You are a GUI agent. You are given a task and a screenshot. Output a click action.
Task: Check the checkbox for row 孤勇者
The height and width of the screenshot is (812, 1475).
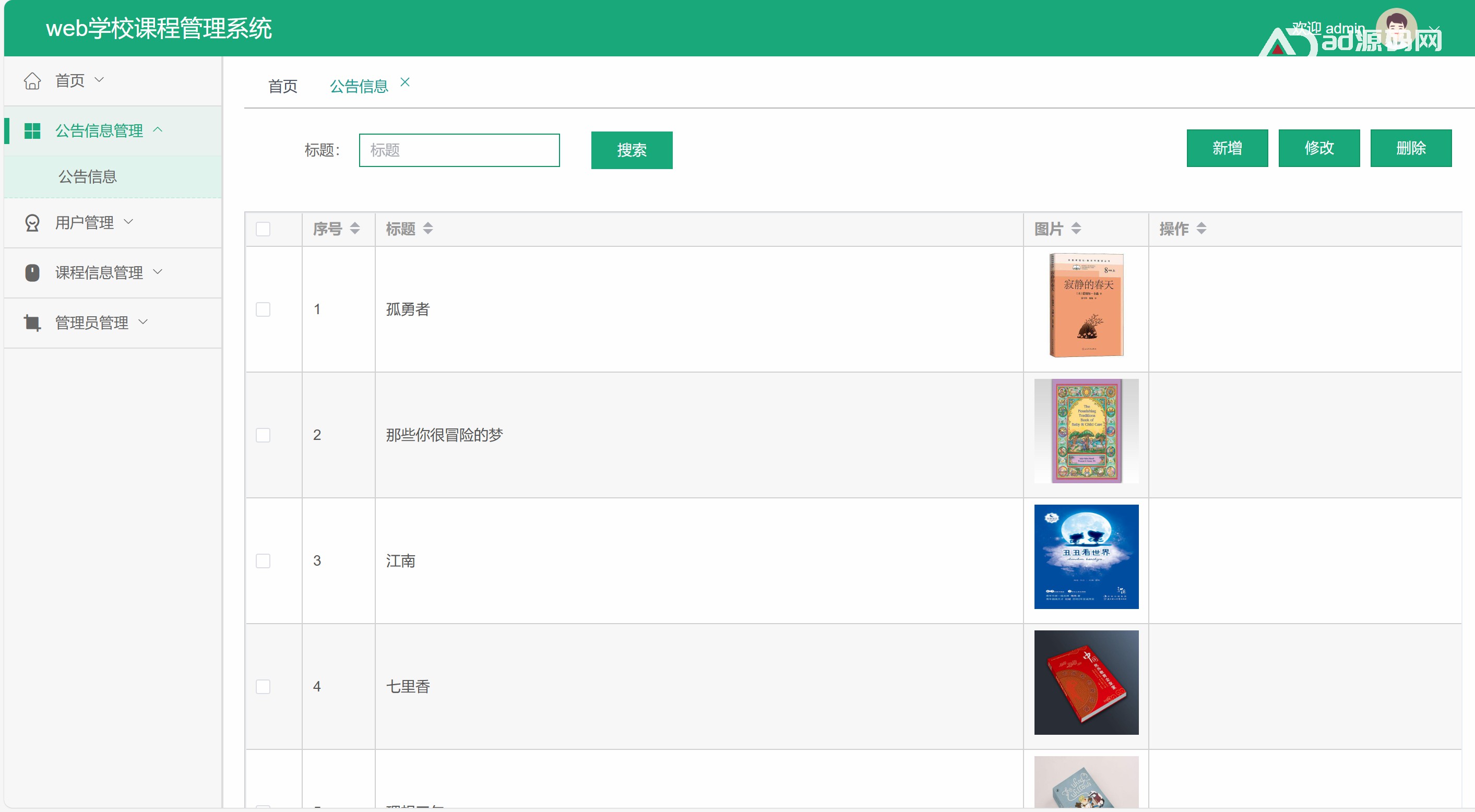tap(263, 309)
